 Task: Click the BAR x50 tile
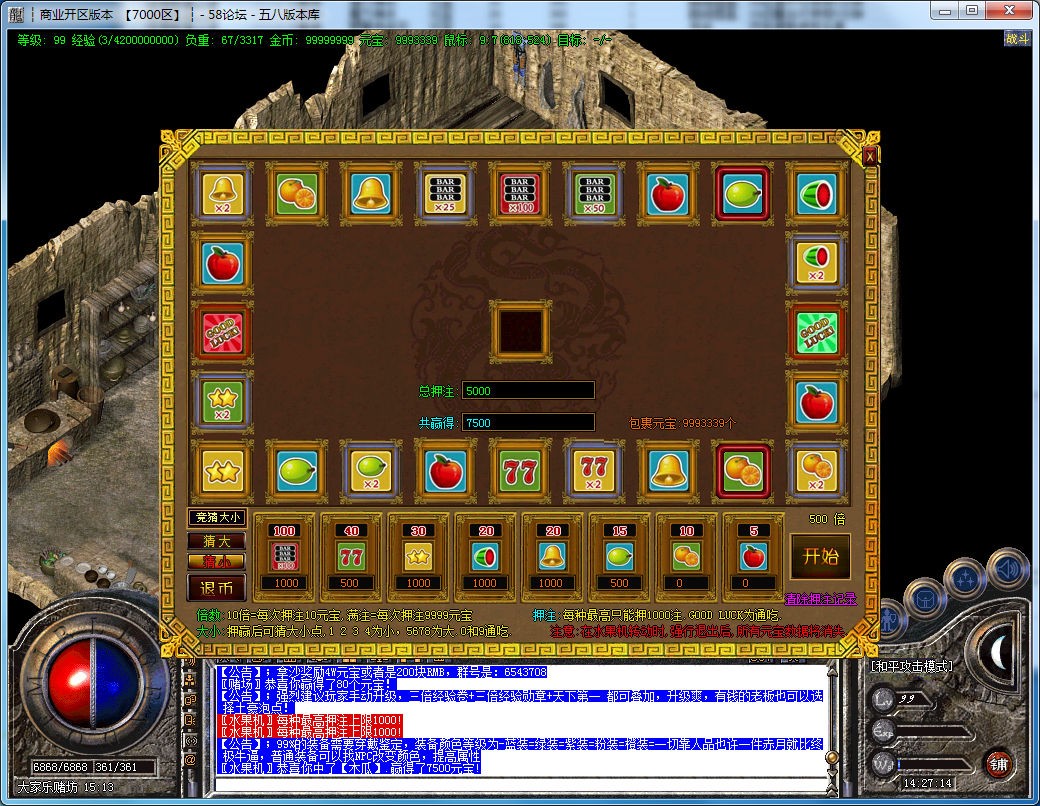tap(594, 194)
